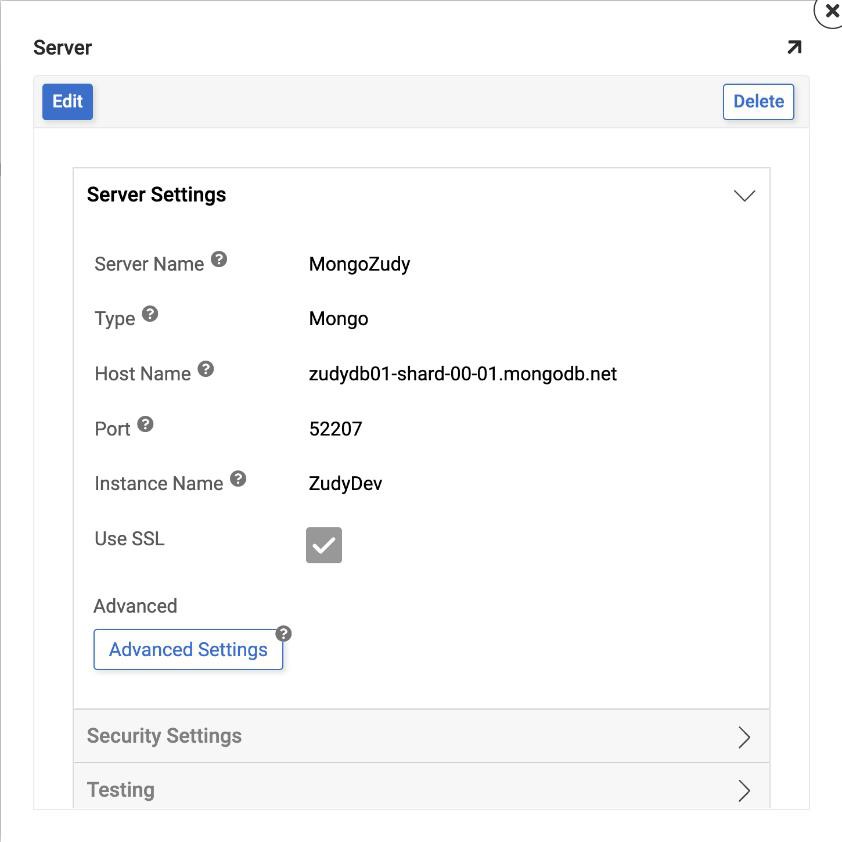Image resolution: width=842 pixels, height=842 pixels.
Task: Click the Edit button
Action: pos(67,102)
